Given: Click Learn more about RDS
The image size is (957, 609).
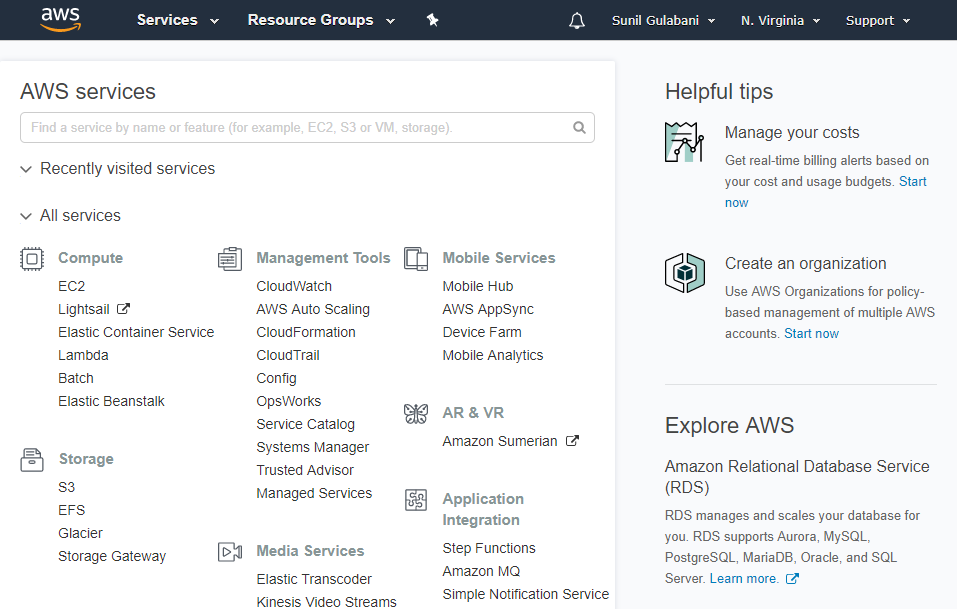Looking at the screenshot, I should point(744,578).
